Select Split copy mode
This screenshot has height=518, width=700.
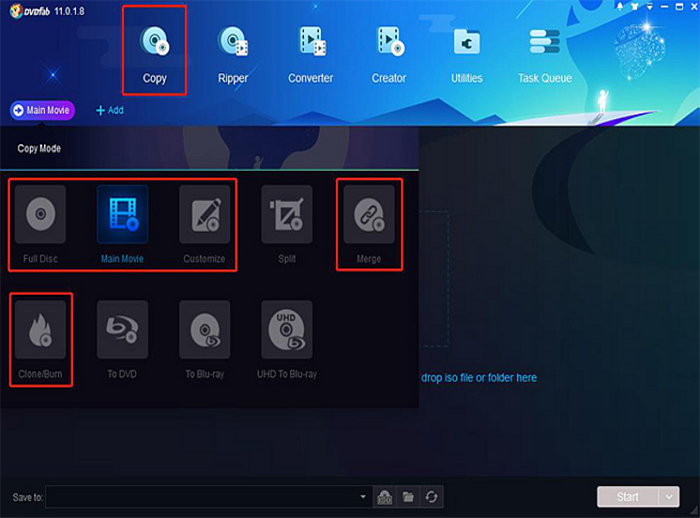coord(287,224)
